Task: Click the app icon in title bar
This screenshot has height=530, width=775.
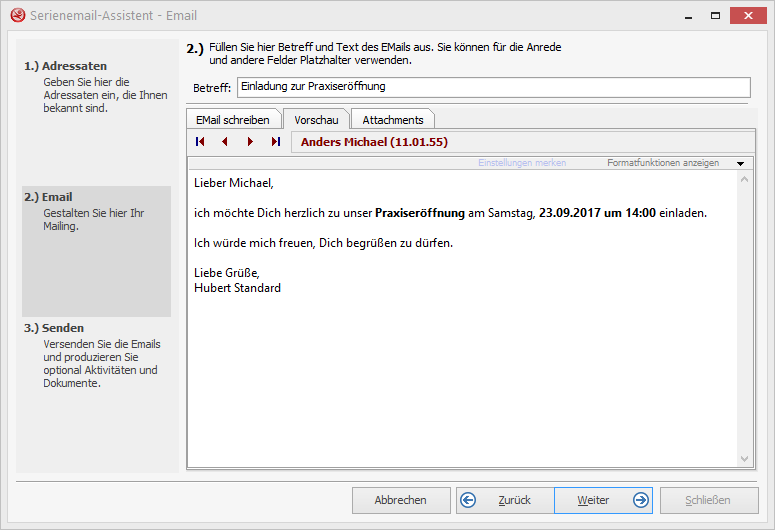Action: pyautogui.click(x=17, y=16)
